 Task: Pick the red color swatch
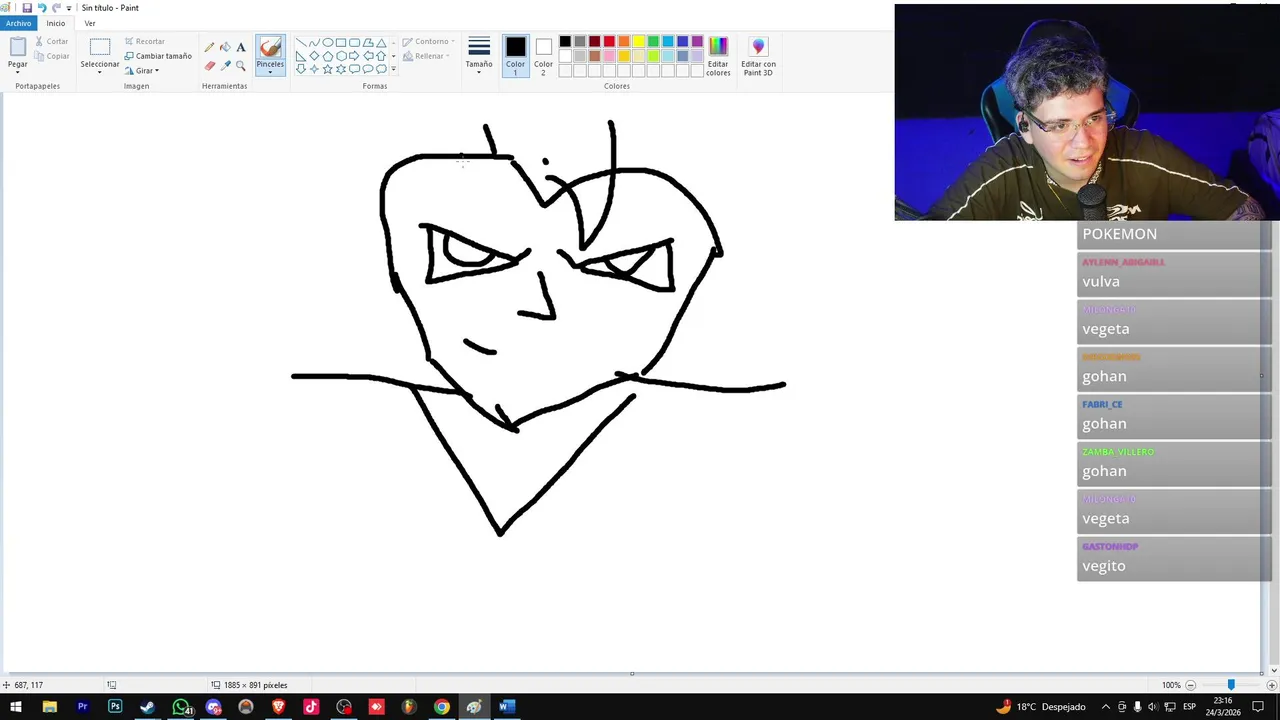pos(610,41)
